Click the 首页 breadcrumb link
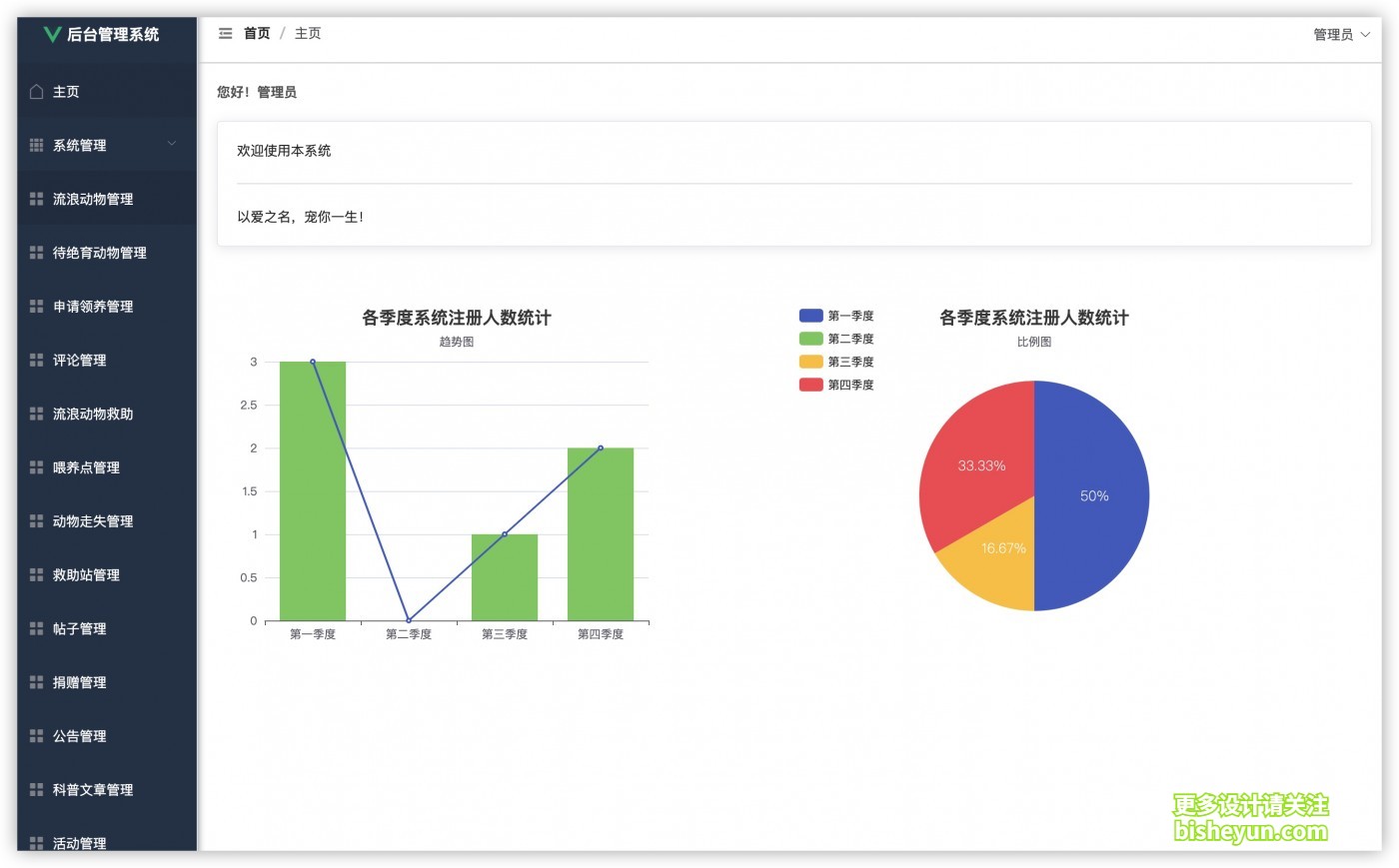Screen dimensions: 1399x868 click(257, 34)
